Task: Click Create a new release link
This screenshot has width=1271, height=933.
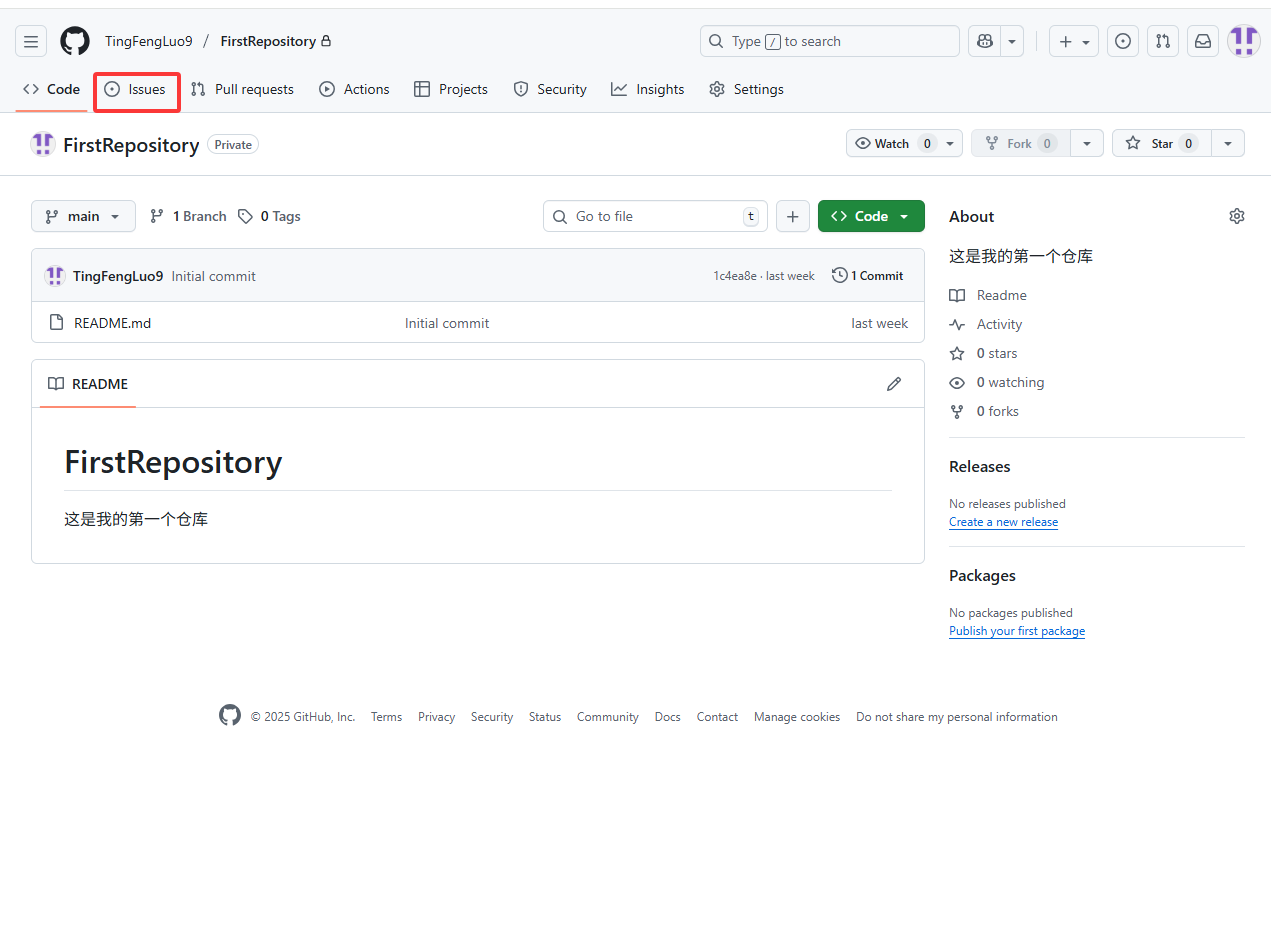Action: coord(1003,522)
